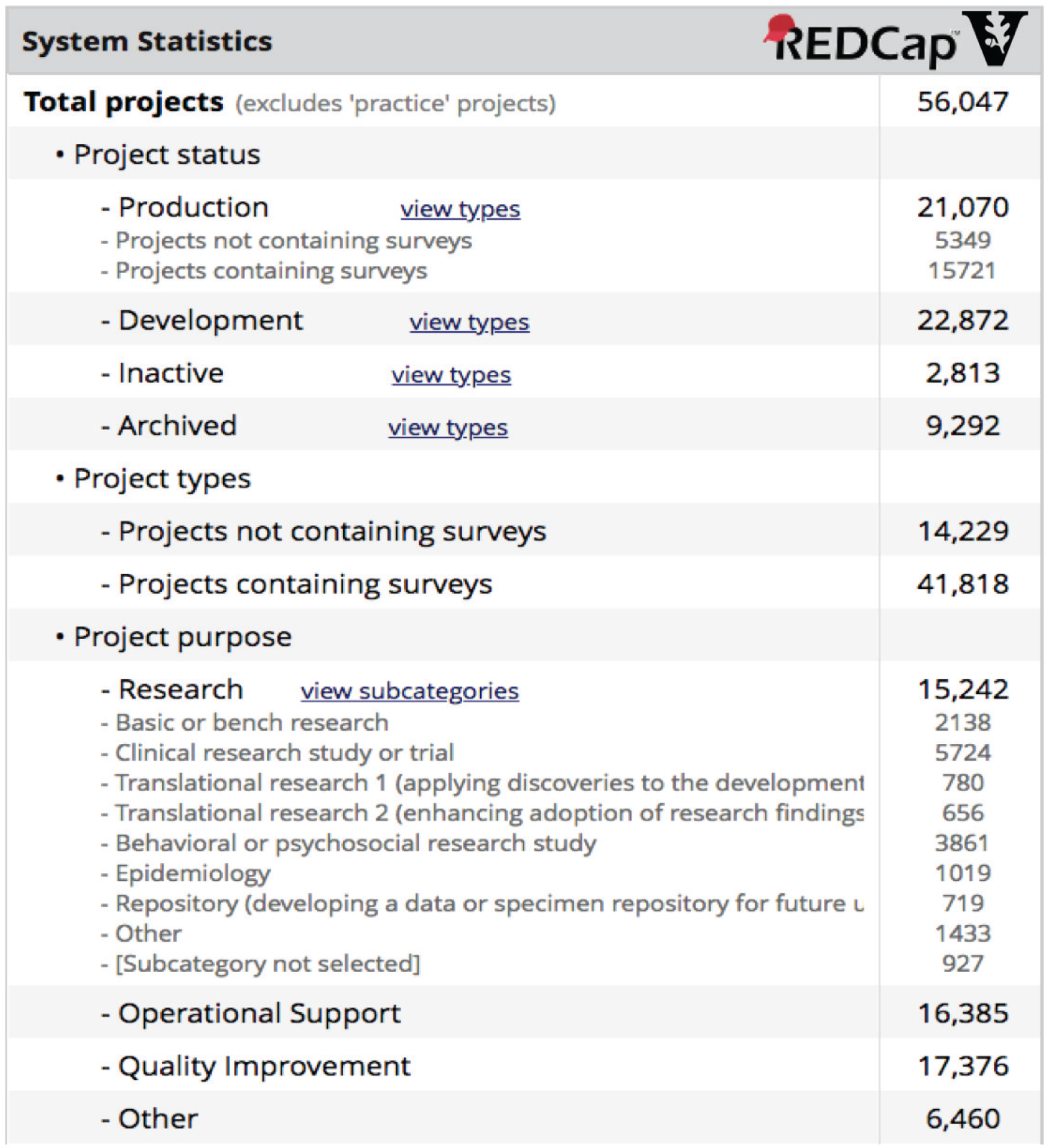1050x1148 pixels.
Task: Click the value 719
Action: pyautogui.click(x=962, y=903)
